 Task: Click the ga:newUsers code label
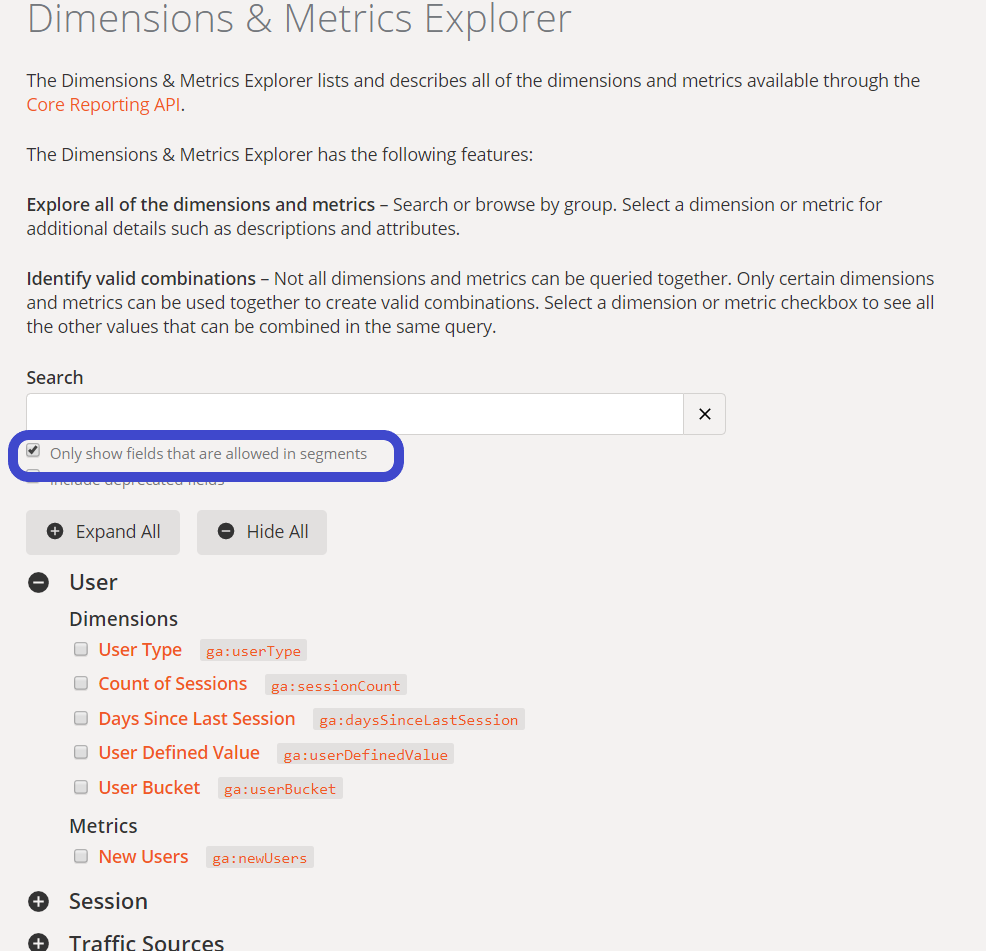pyautogui.click(x=260, y=858)
